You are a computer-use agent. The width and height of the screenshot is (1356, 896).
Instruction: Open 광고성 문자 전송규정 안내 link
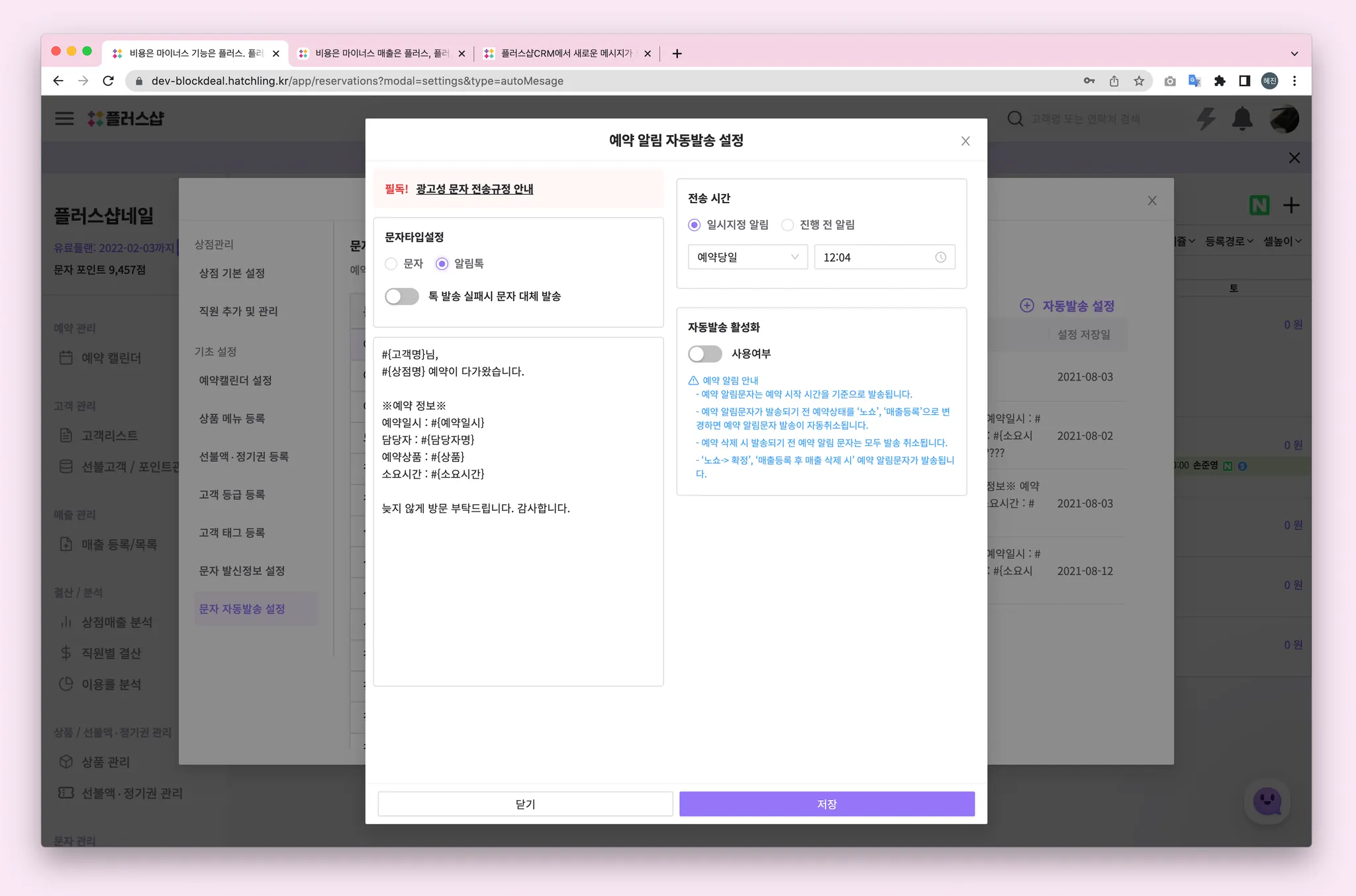coord(474,189)
